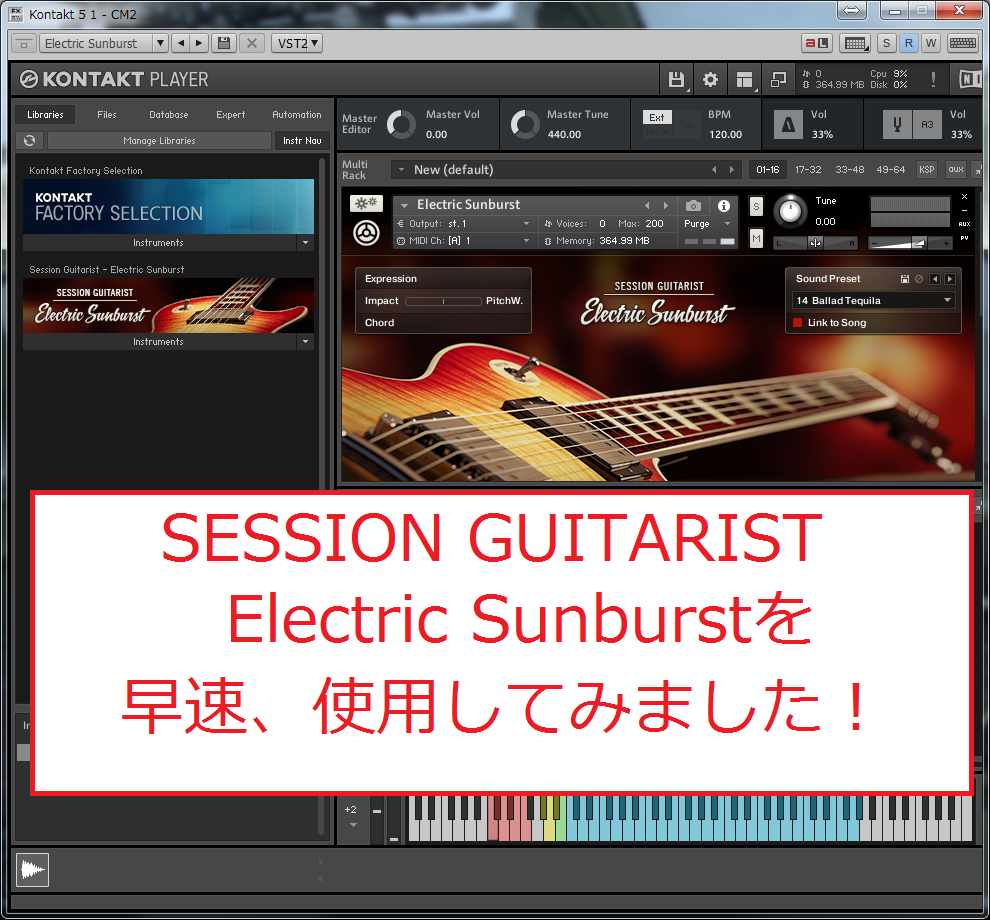Click the minimize rack view icon
The image size is (990, 920).
pos(778,80)
